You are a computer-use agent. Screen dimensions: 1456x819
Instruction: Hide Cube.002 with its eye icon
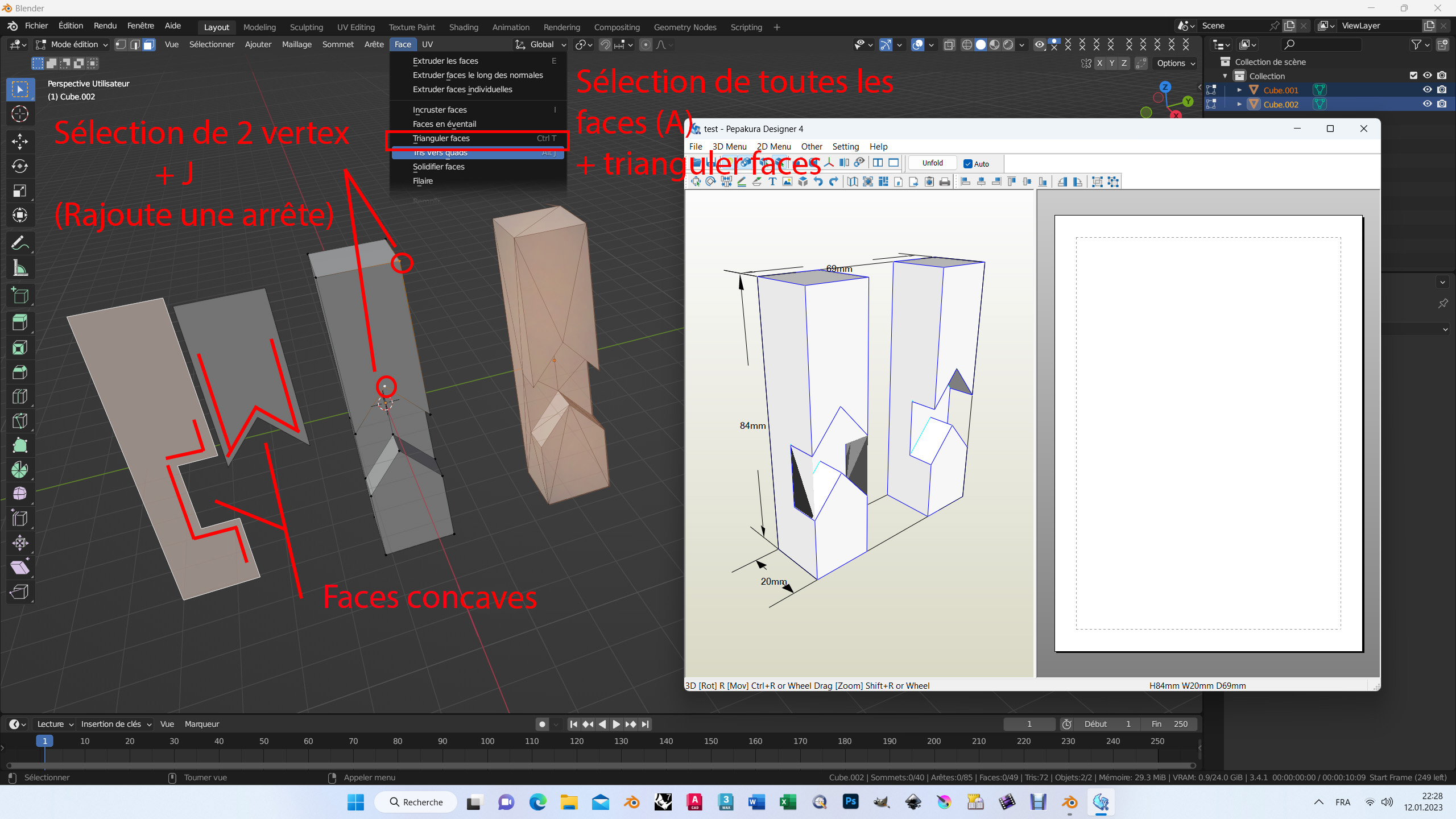(x=1427, y=104)
